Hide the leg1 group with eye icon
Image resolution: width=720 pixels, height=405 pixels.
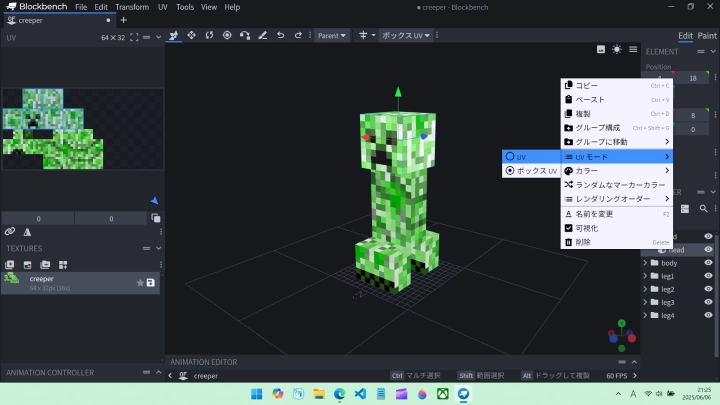pyautogui.click(x=708, y=276)
